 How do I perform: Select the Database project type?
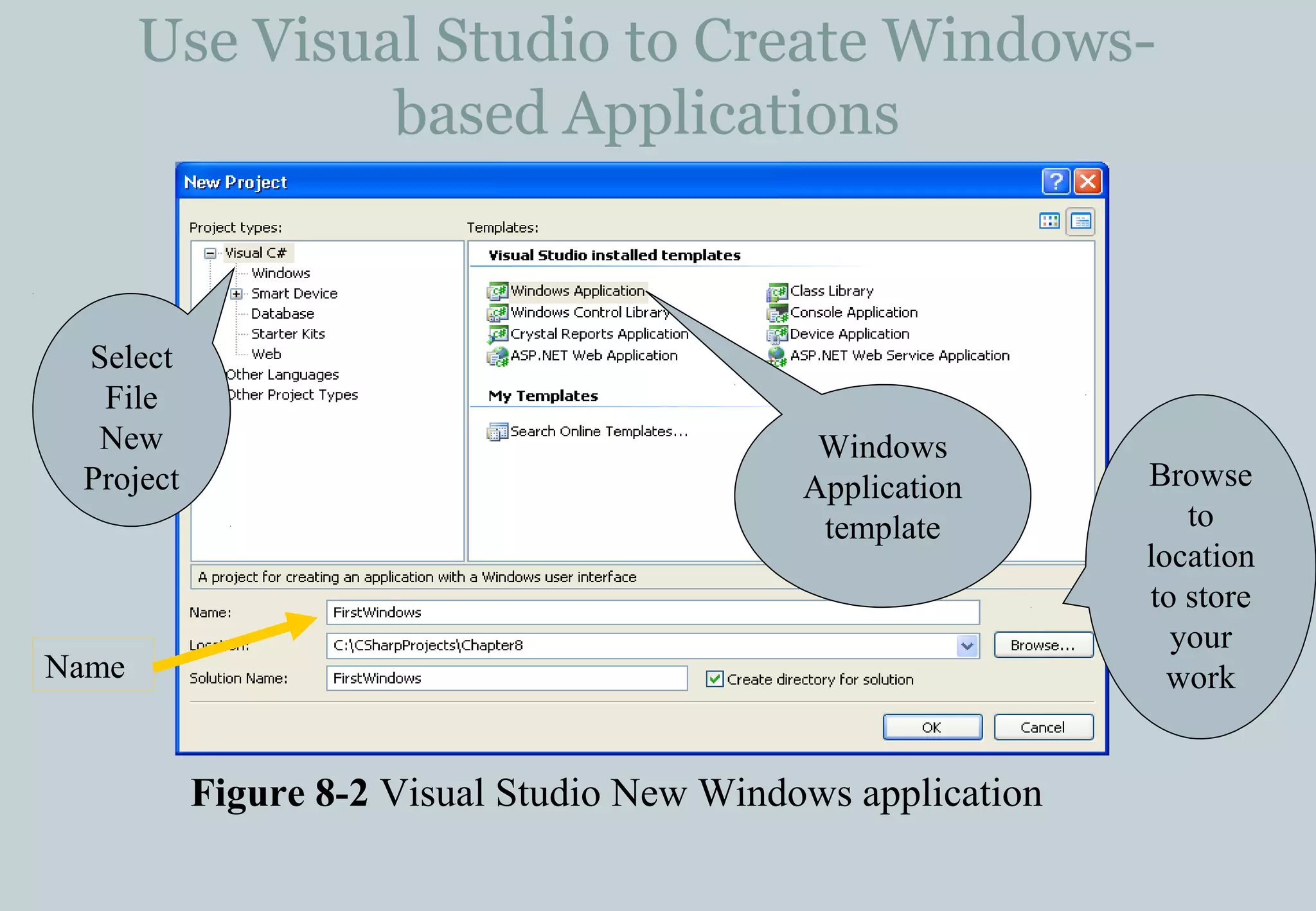coord(283,314)
